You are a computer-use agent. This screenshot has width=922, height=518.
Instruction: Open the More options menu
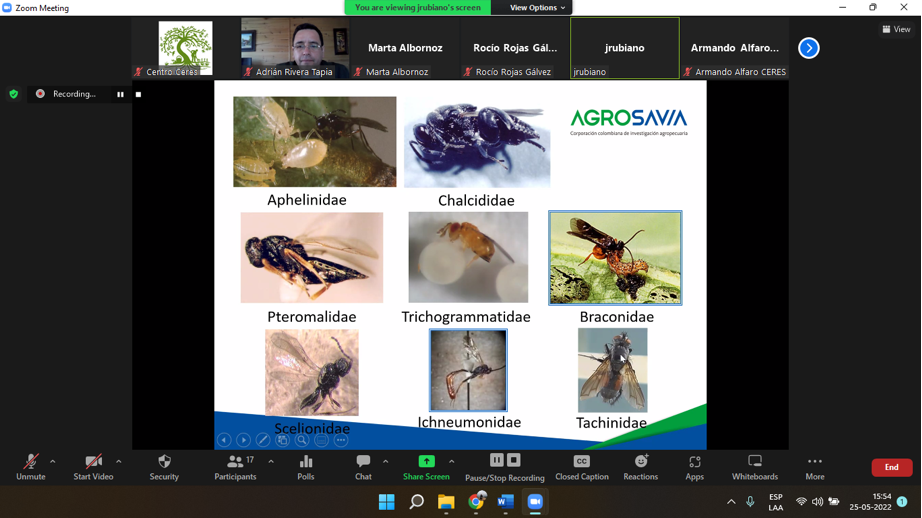[x=815, y=467]
